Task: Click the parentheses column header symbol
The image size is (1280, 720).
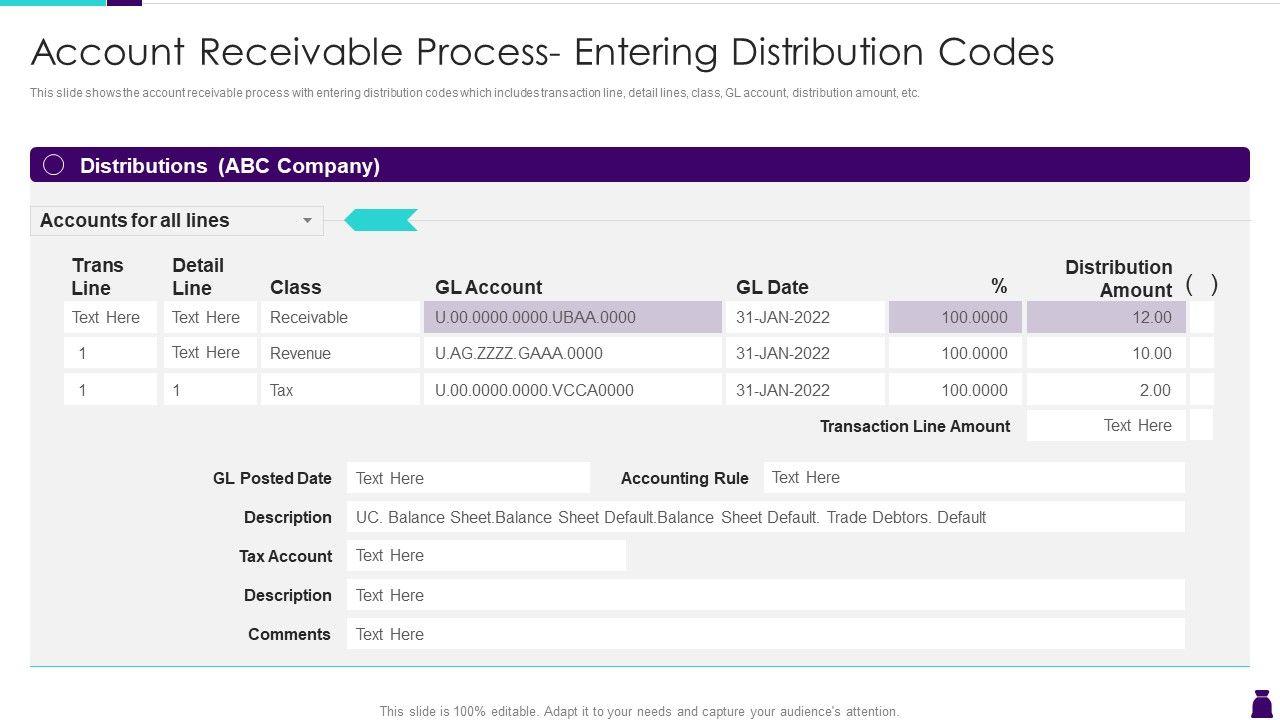Action: [x=1201, y=285]
